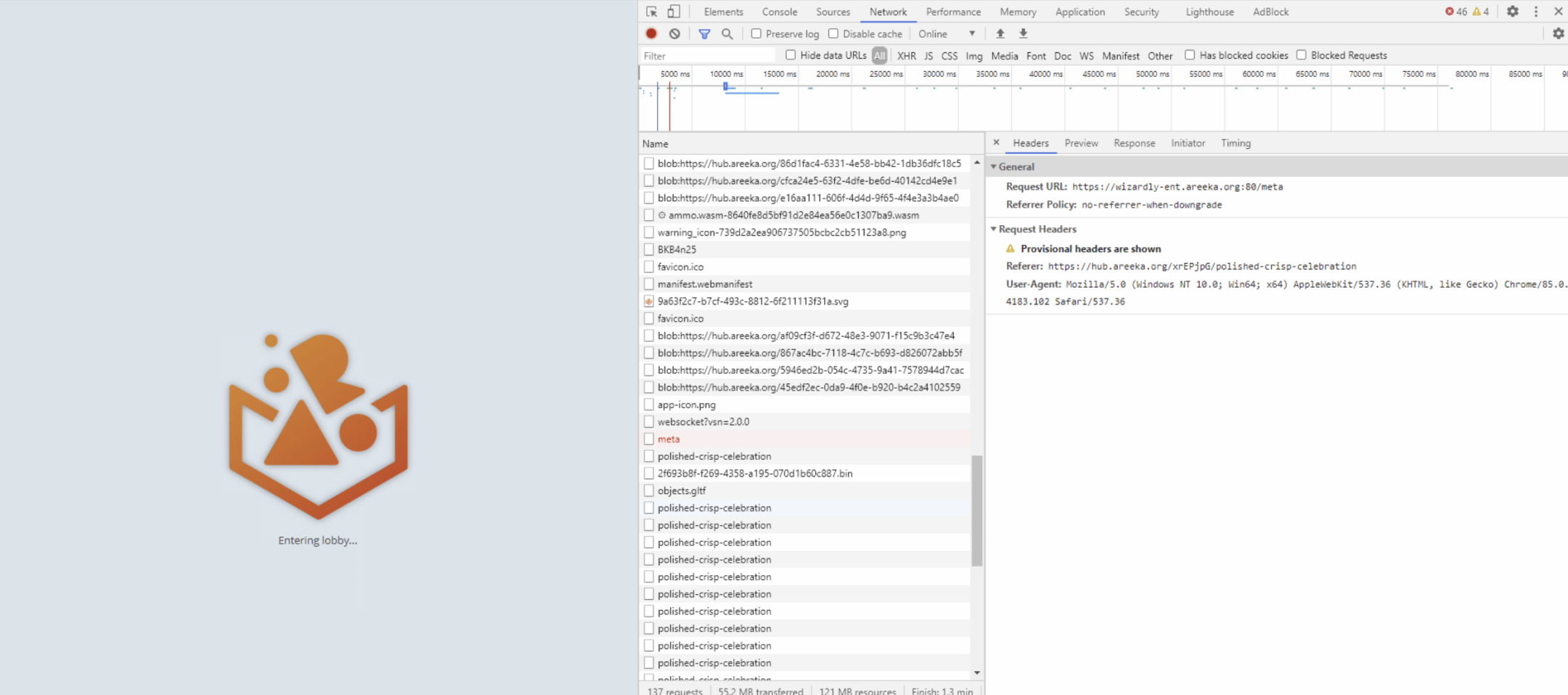Open the Lighthouse tab

[x=1209, y=12]
